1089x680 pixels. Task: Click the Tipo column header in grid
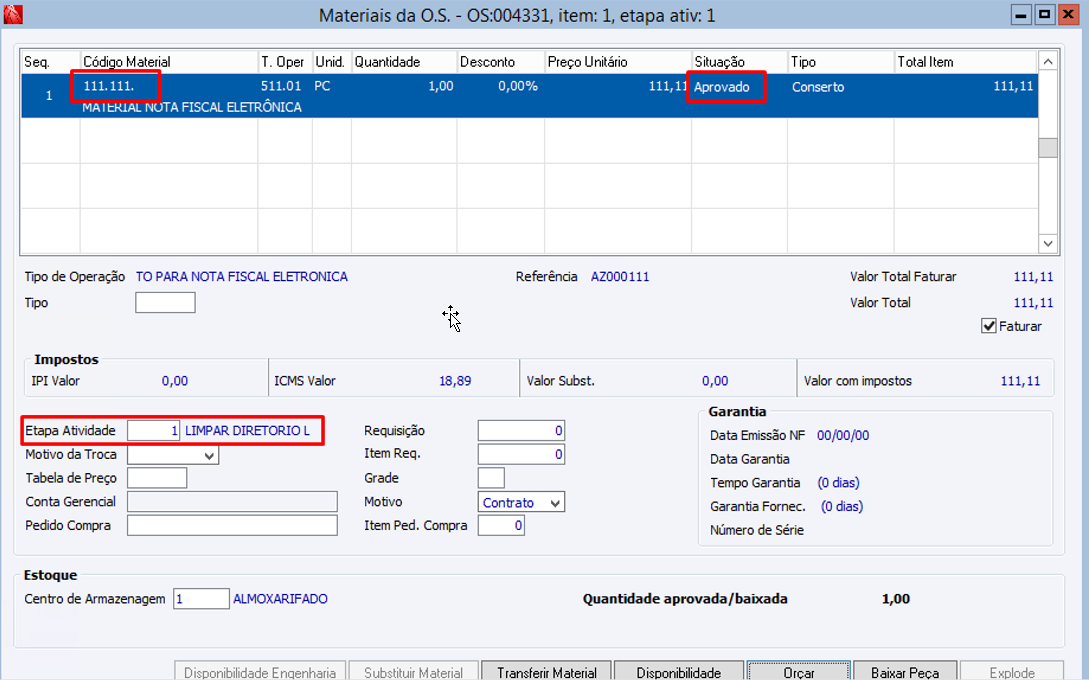pos(841,62)
